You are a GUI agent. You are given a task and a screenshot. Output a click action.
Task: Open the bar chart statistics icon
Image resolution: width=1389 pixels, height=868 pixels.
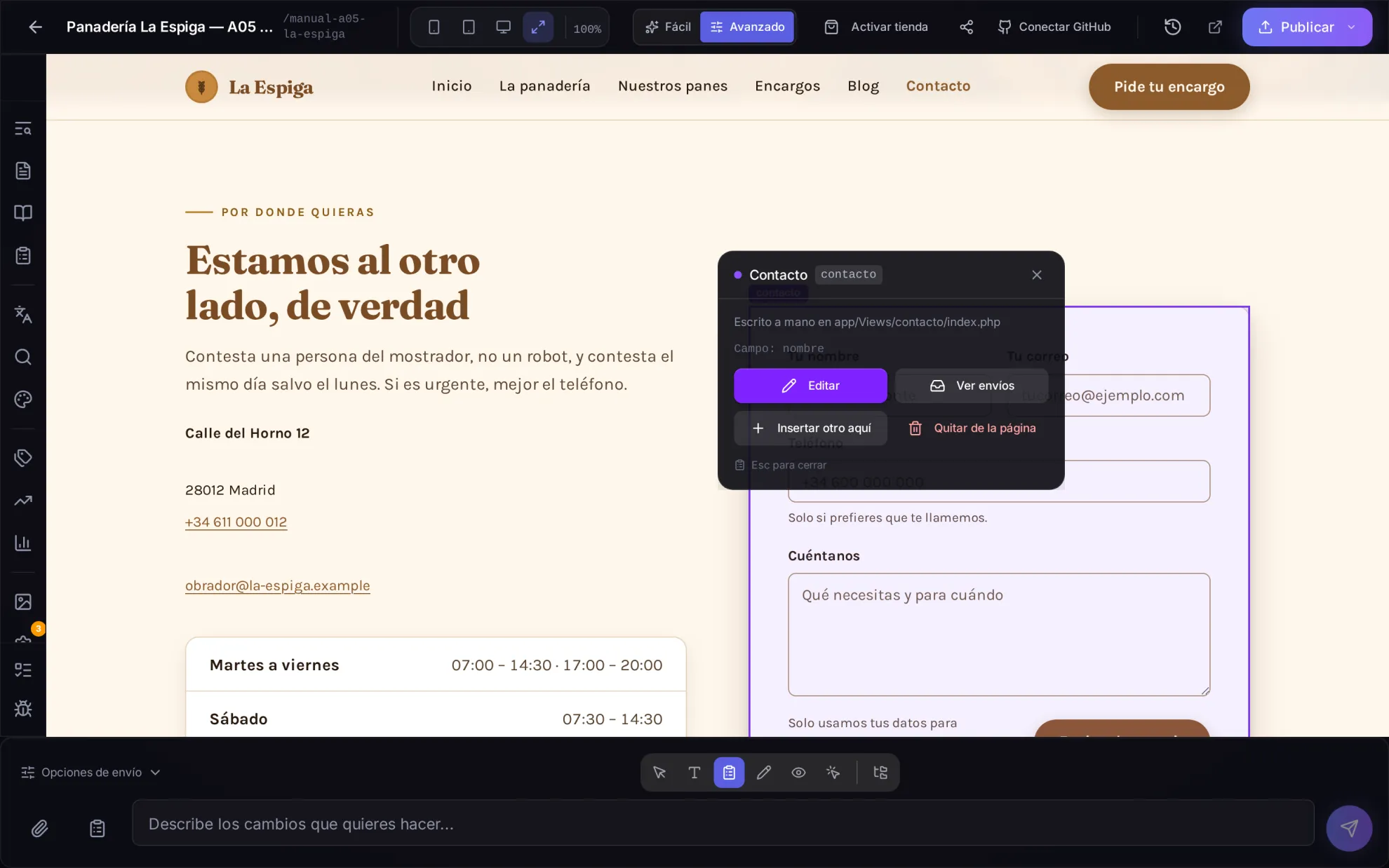coord(23,543)
